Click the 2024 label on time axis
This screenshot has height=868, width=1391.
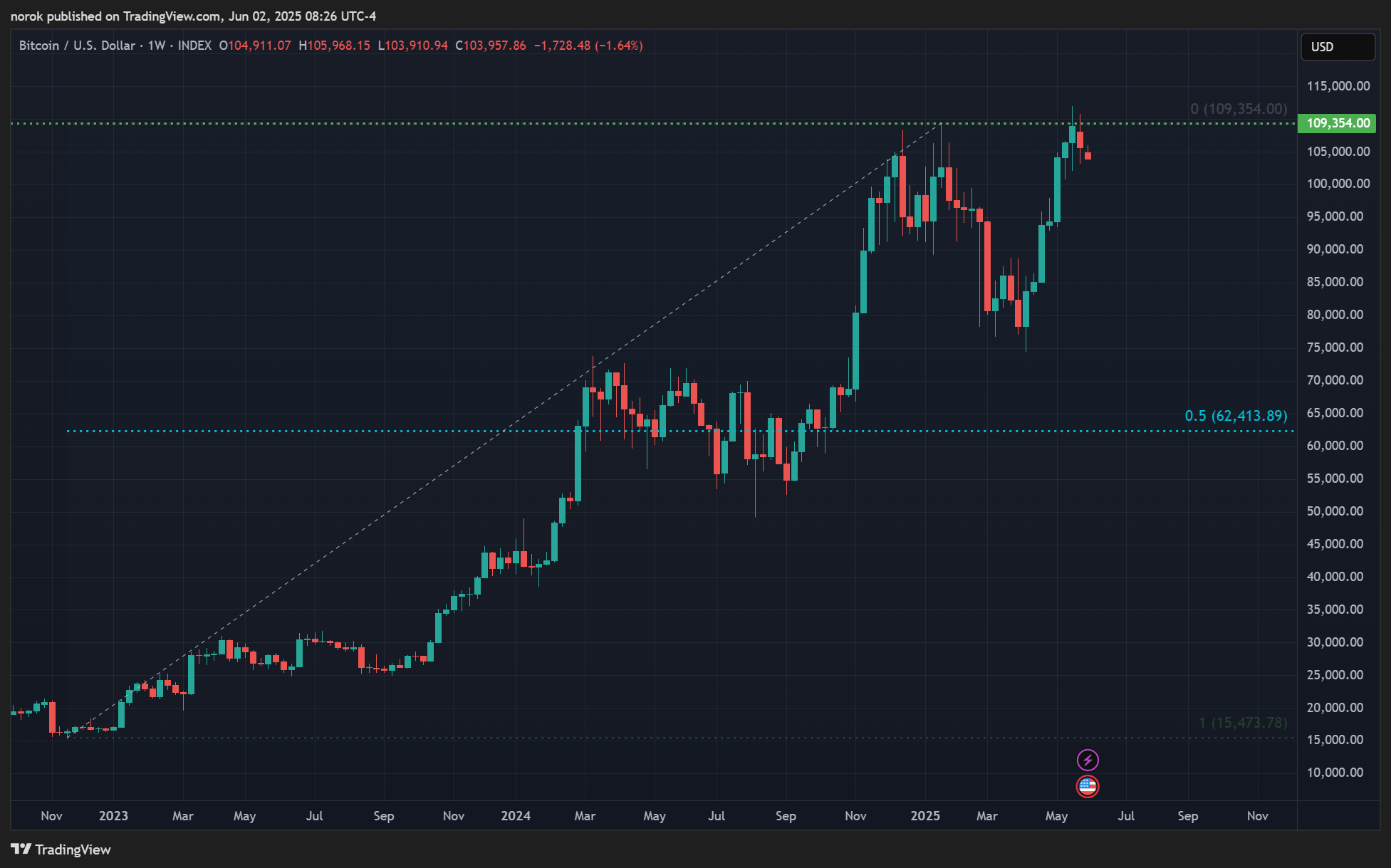(x=516, y=816)
